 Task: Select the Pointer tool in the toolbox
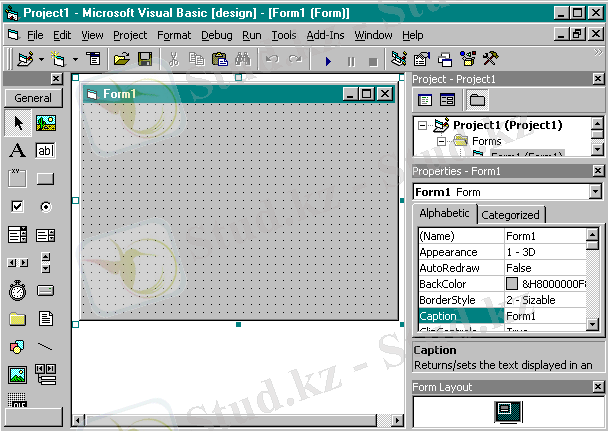[x=18, y=123]
